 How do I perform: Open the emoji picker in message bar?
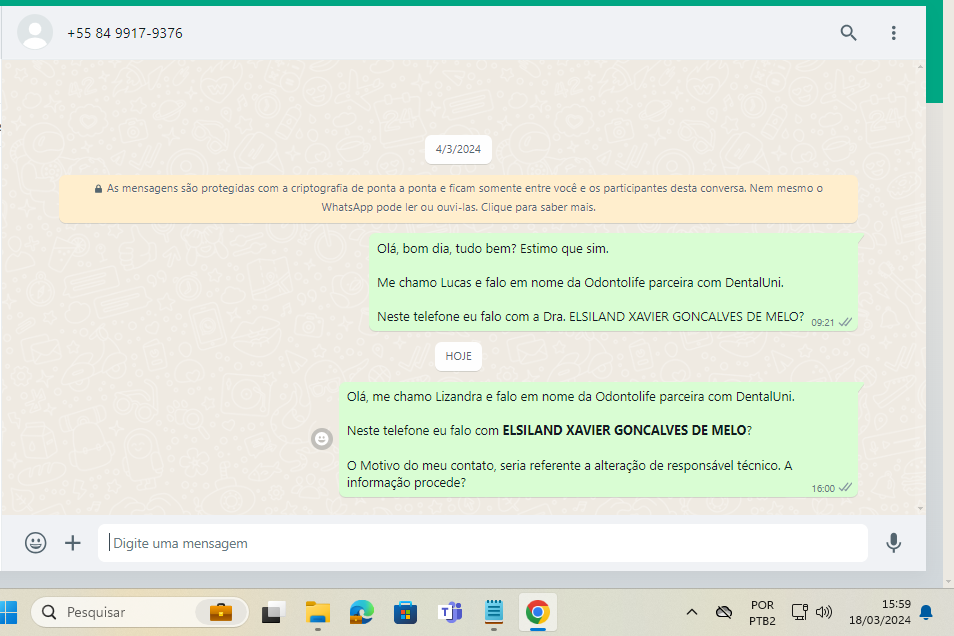tap(36, 543)
